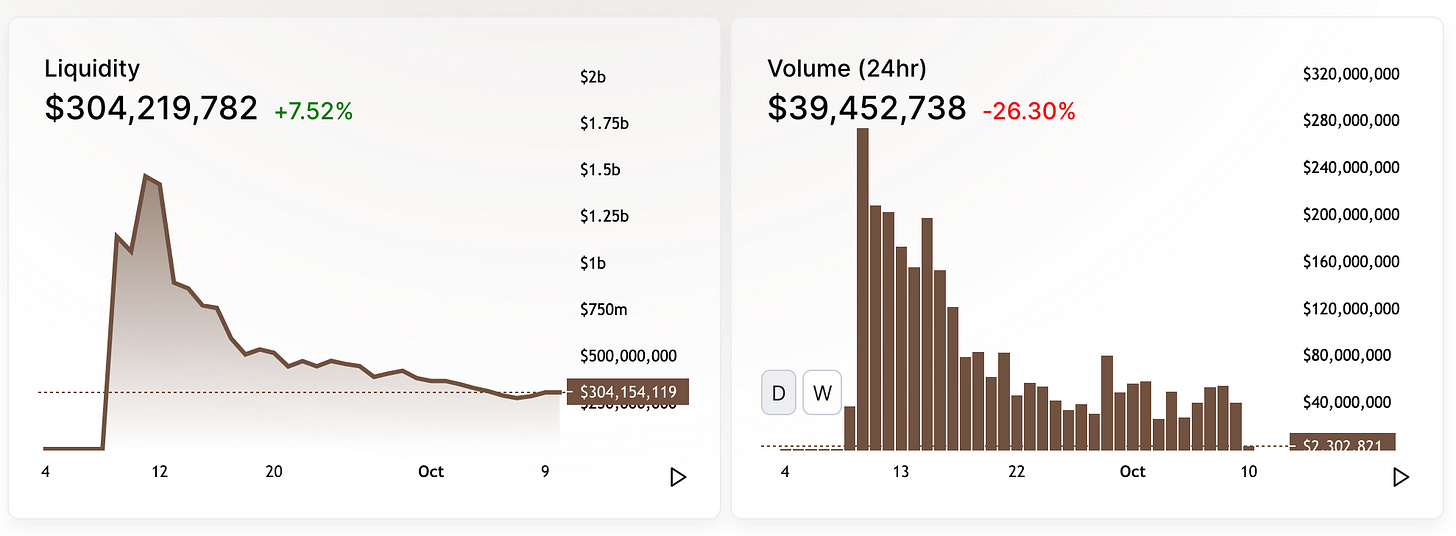This screenshot has height=536, width=1456.
Task: Click the red -26.30% change indicator
Action: (1029, 111)
